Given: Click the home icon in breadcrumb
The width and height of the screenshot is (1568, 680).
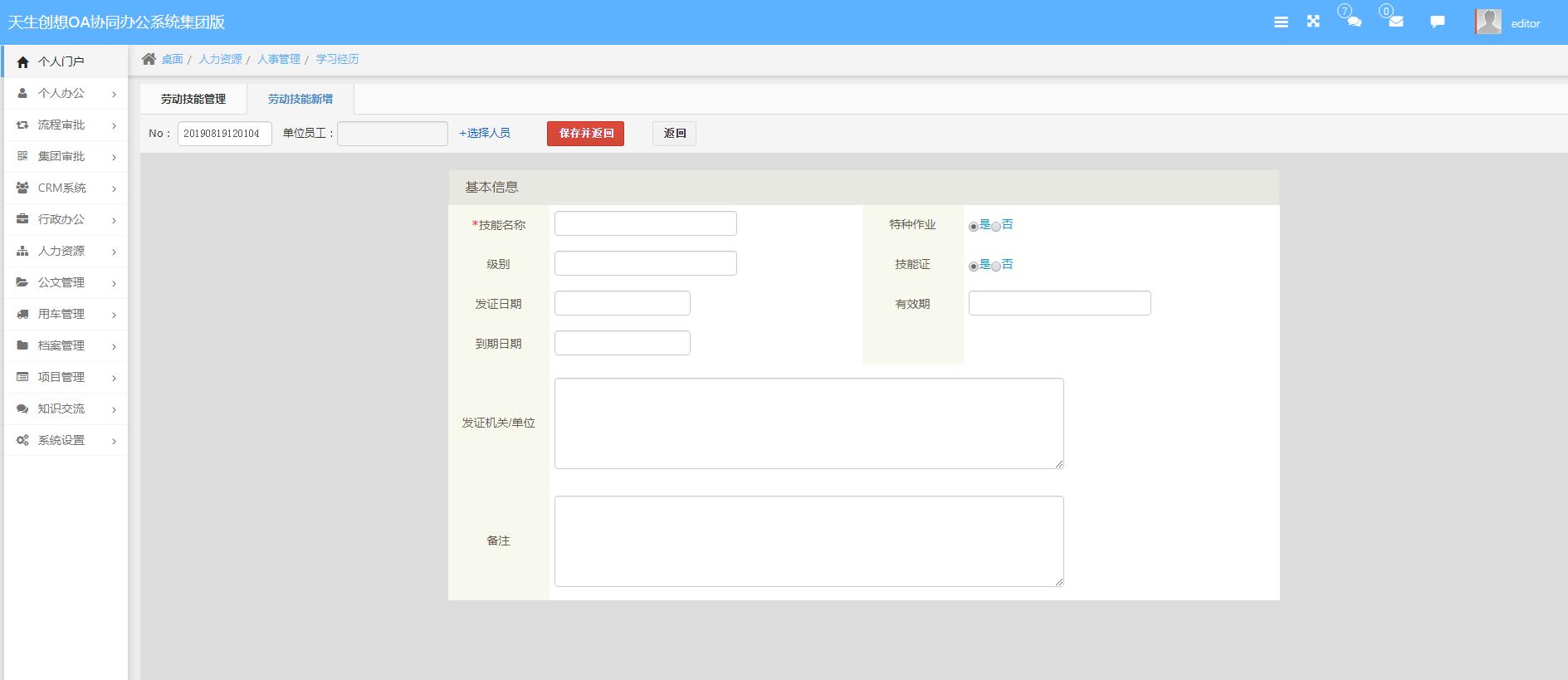Looking at the screenshot, I should 149,59.
